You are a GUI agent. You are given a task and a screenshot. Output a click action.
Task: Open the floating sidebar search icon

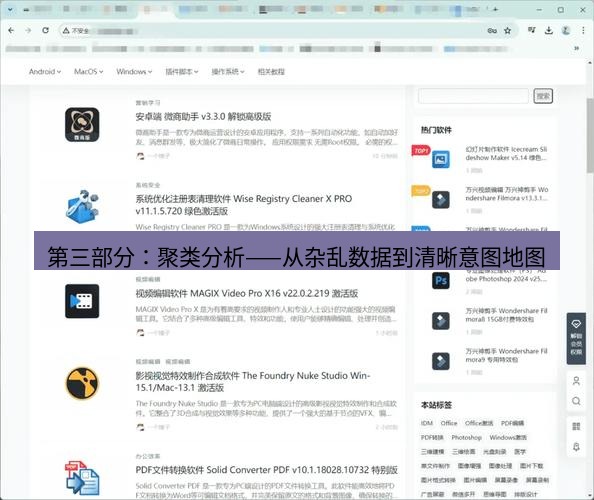click(x=576, y=401)
